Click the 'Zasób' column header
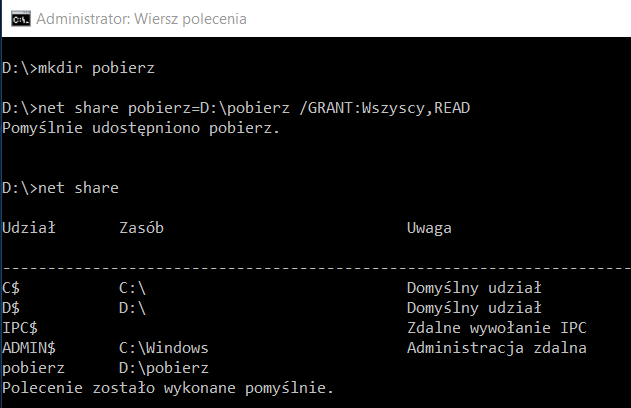The height and width of the screenshot is (408, 631). pyautogui.click(x=141, y=228)
